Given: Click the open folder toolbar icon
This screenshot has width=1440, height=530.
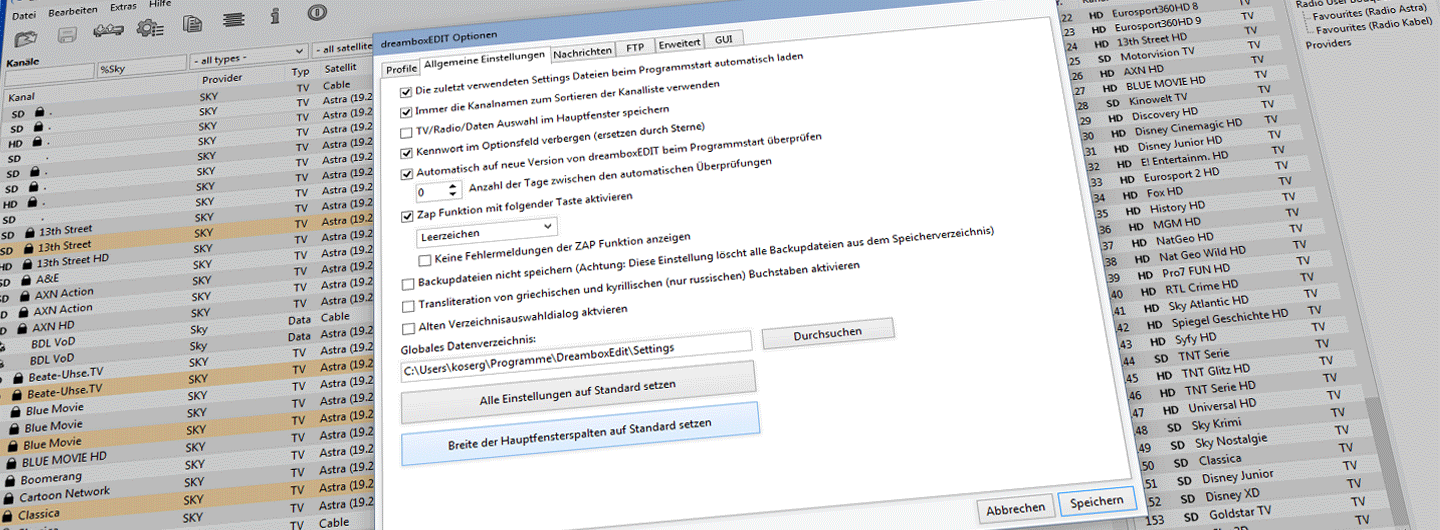Looking at the screenshot, I should 26,36.
